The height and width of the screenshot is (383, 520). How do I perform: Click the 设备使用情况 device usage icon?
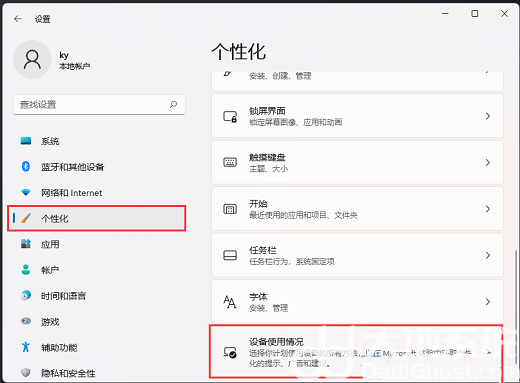pyautogui.click(x=230, y=353)
